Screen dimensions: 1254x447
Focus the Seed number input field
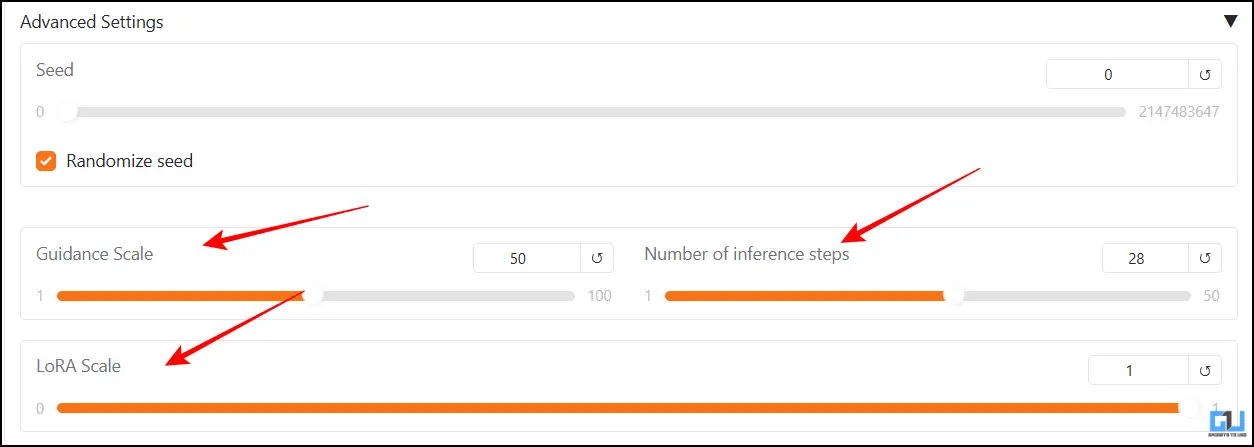pyautogui.click(x=1117, y=74)
